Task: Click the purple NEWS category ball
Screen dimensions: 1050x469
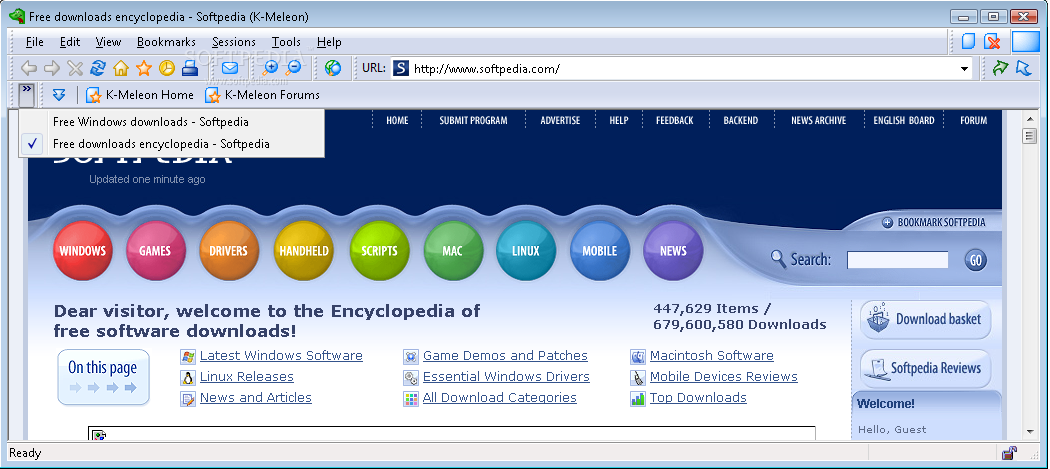Action: [x=673, y=251]
